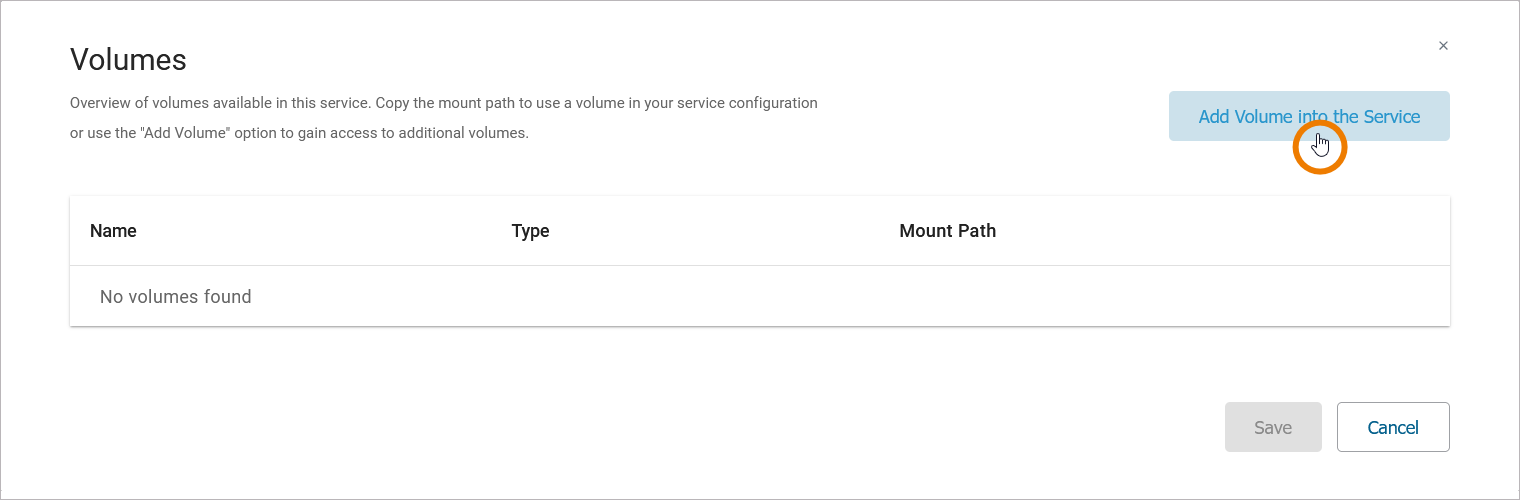The width and height of the screenshot is (1520, 500).
Task: Cancel the Volumes dialog
Action: (1392, 427)
